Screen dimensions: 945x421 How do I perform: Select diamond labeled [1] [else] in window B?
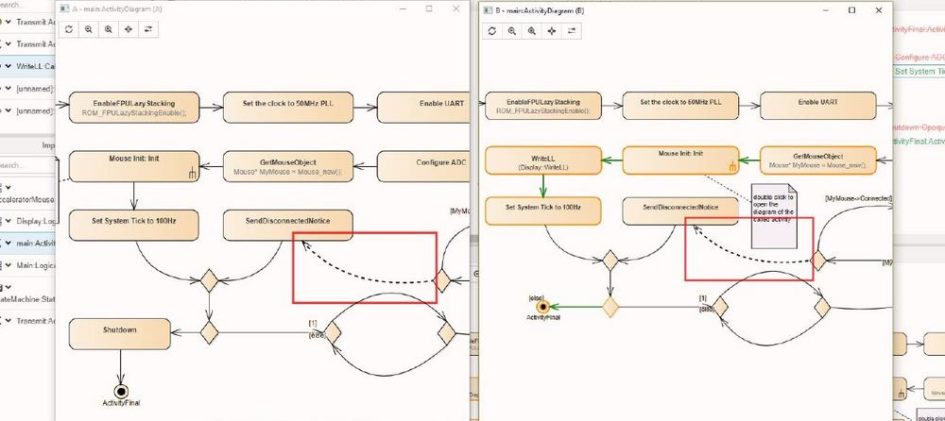coord(720,307)
